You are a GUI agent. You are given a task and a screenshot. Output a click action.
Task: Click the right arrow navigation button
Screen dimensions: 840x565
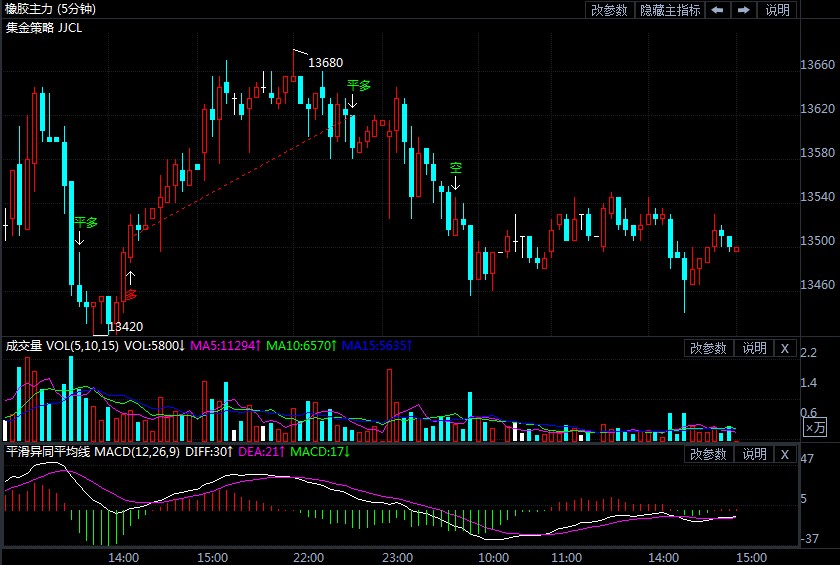point(743,10)
